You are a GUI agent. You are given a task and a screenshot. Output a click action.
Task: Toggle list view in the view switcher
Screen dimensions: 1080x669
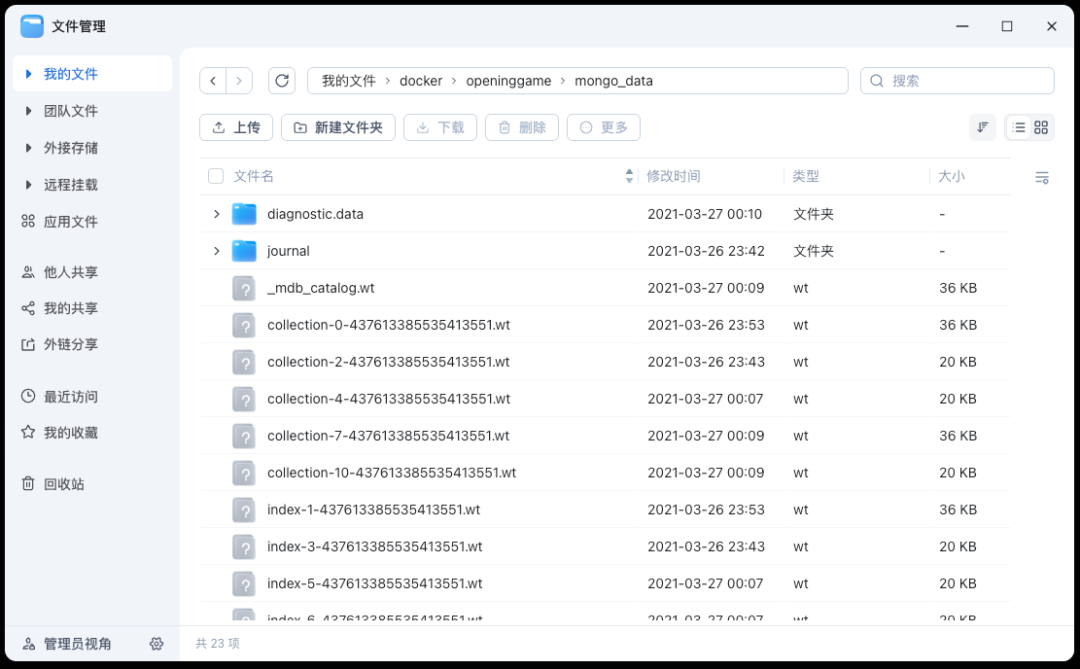click(1018, 127)
